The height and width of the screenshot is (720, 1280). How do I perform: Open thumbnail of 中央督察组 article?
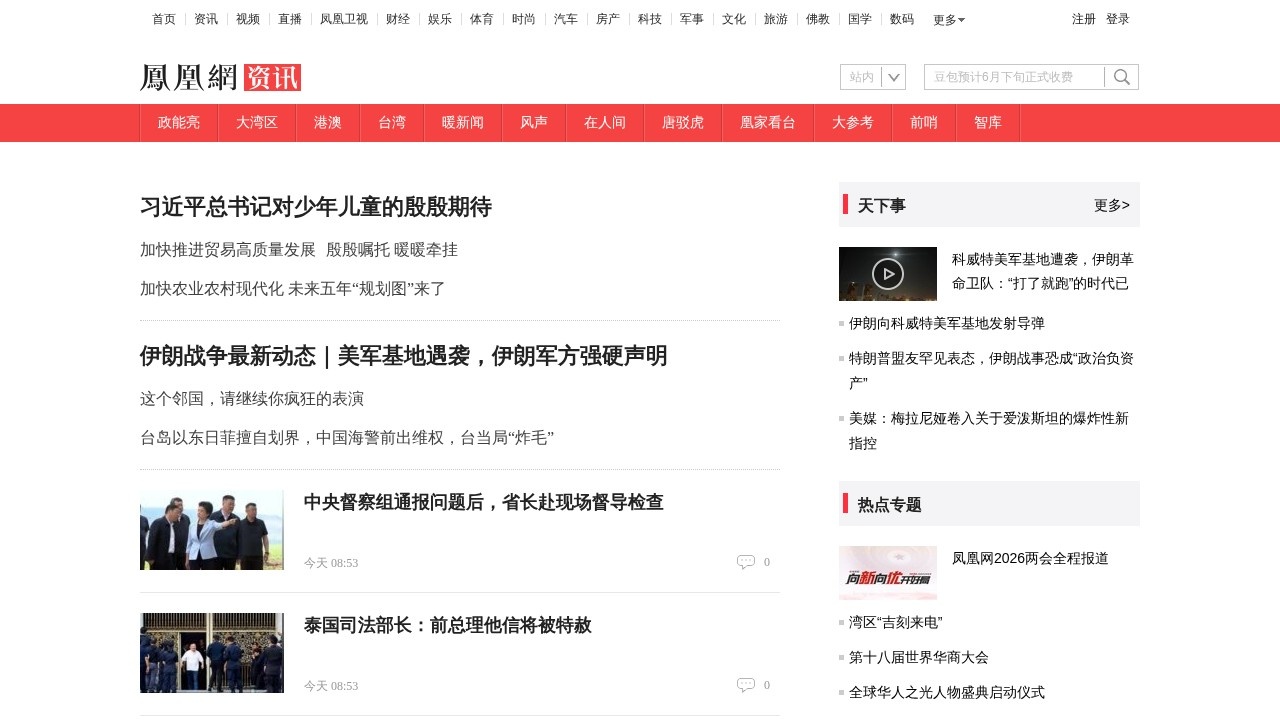point(212,530)
